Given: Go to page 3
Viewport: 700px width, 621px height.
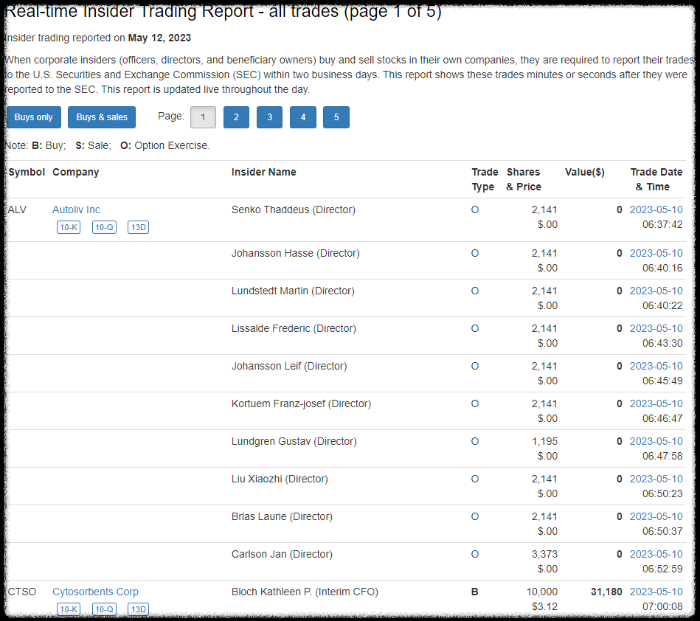Looking at the screenshot, I should click(270, 117).
